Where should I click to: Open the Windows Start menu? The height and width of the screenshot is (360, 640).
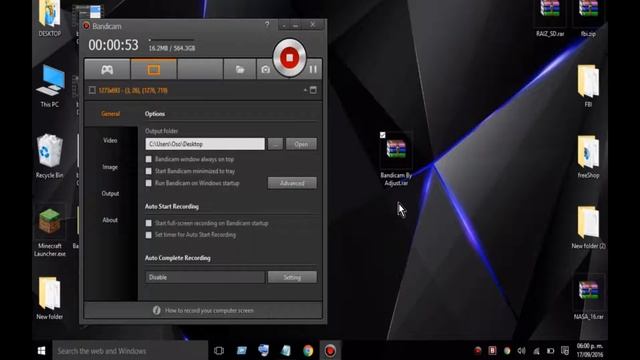click(41, 351)
